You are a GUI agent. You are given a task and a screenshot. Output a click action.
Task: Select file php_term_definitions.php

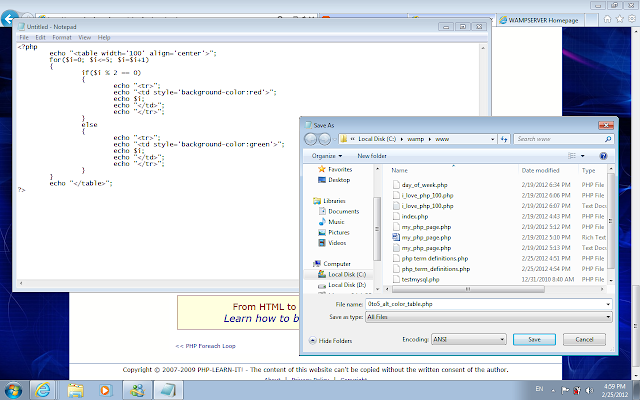point(436,269)
